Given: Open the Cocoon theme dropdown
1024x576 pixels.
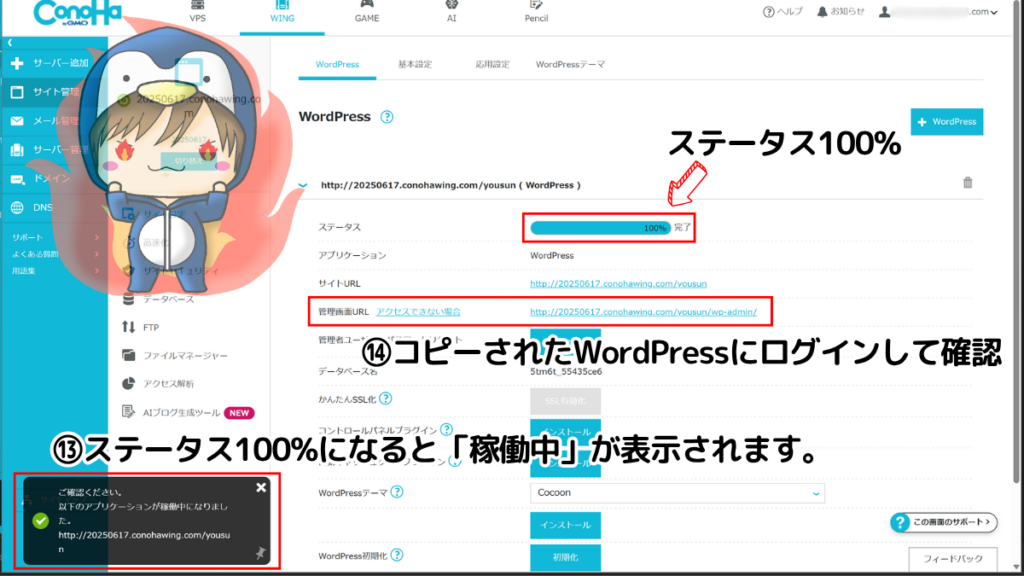Looking at the screenshot, I should click(x=677, y=493).
